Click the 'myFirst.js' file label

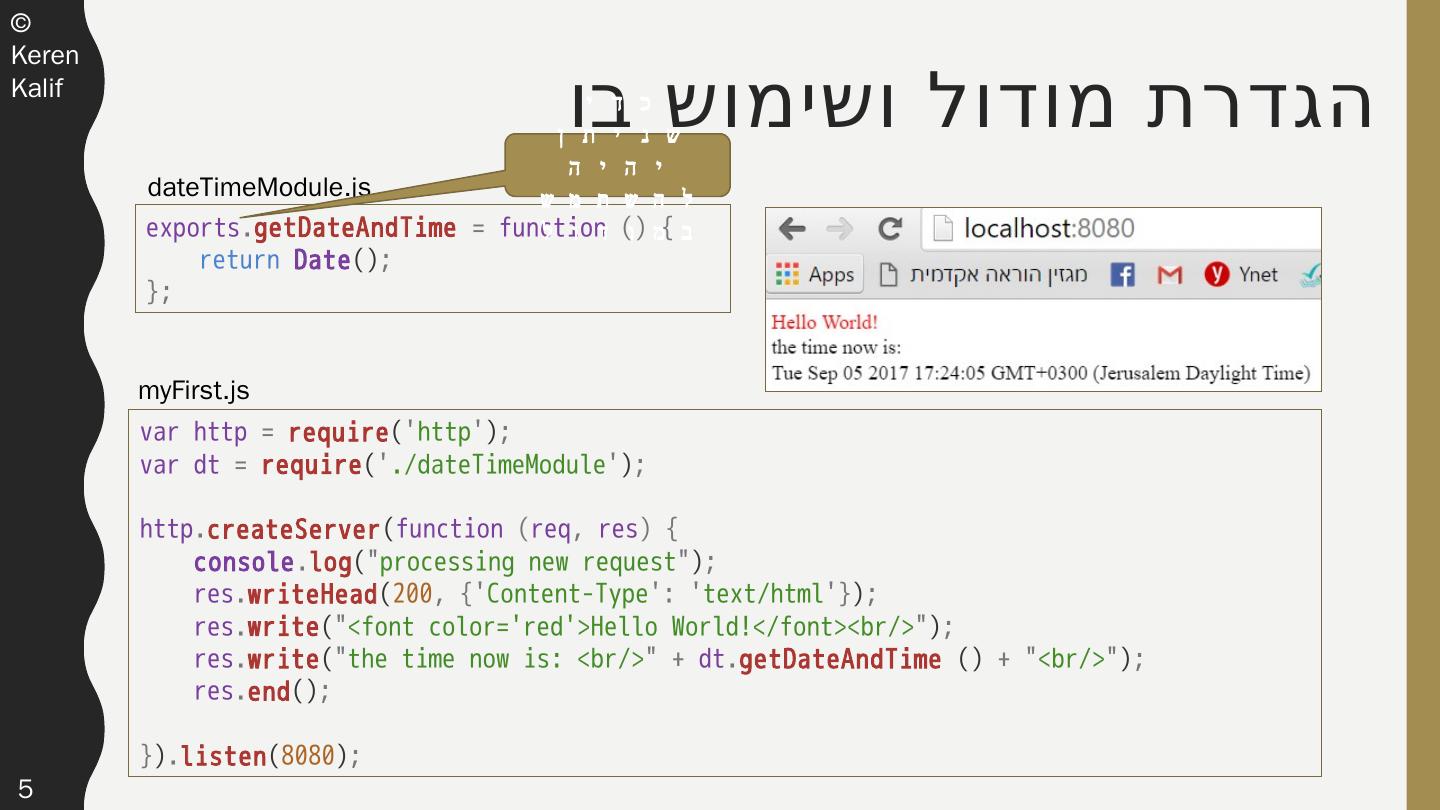click(193, 390)
